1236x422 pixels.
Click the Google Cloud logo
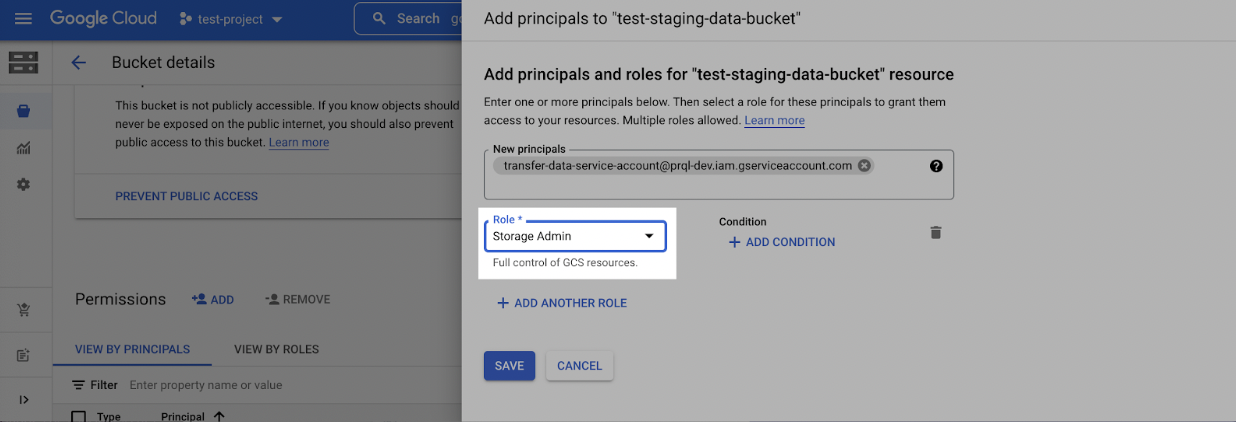[103, 19]
